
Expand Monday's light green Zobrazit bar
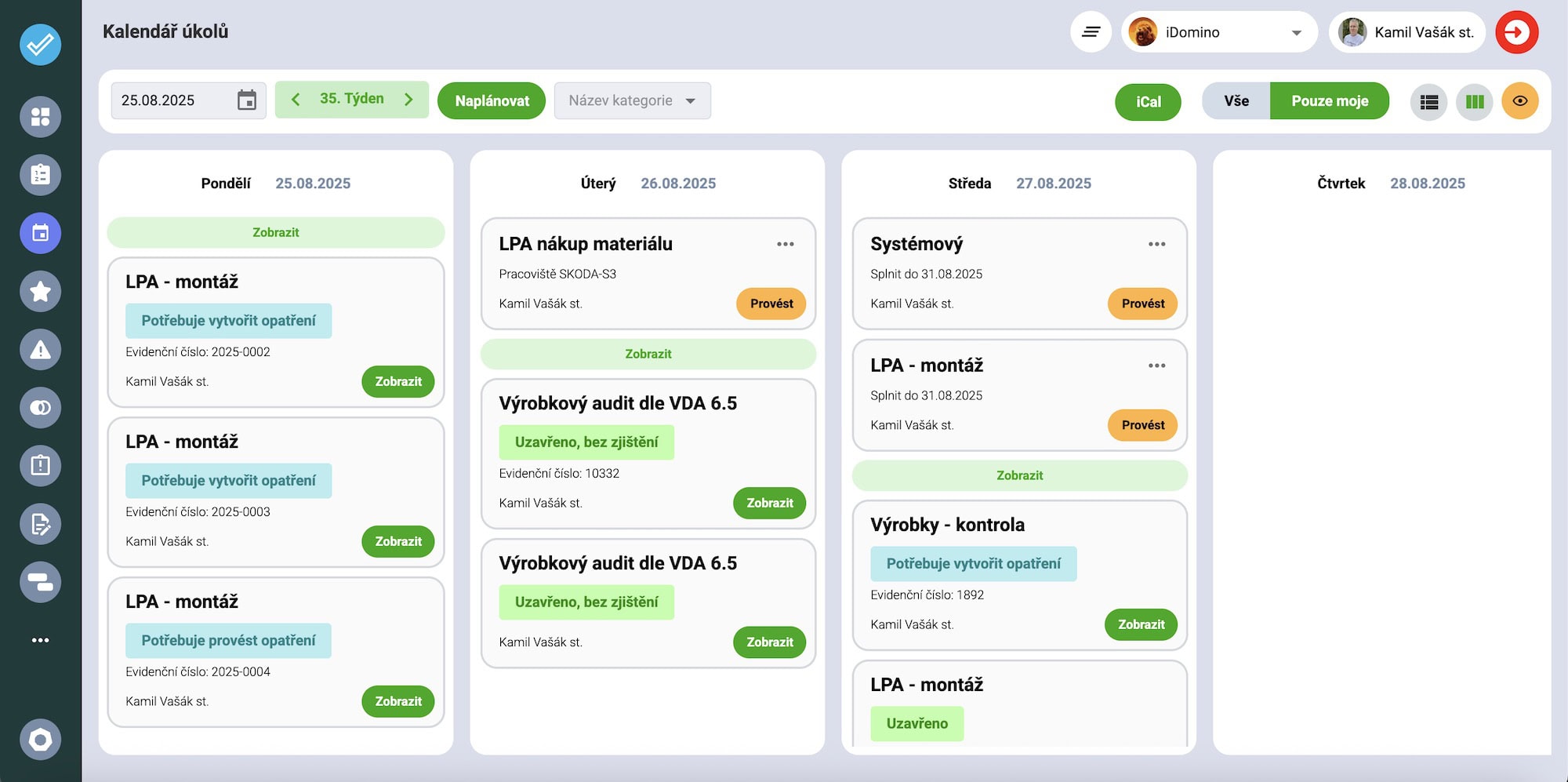tap(275, 232)
